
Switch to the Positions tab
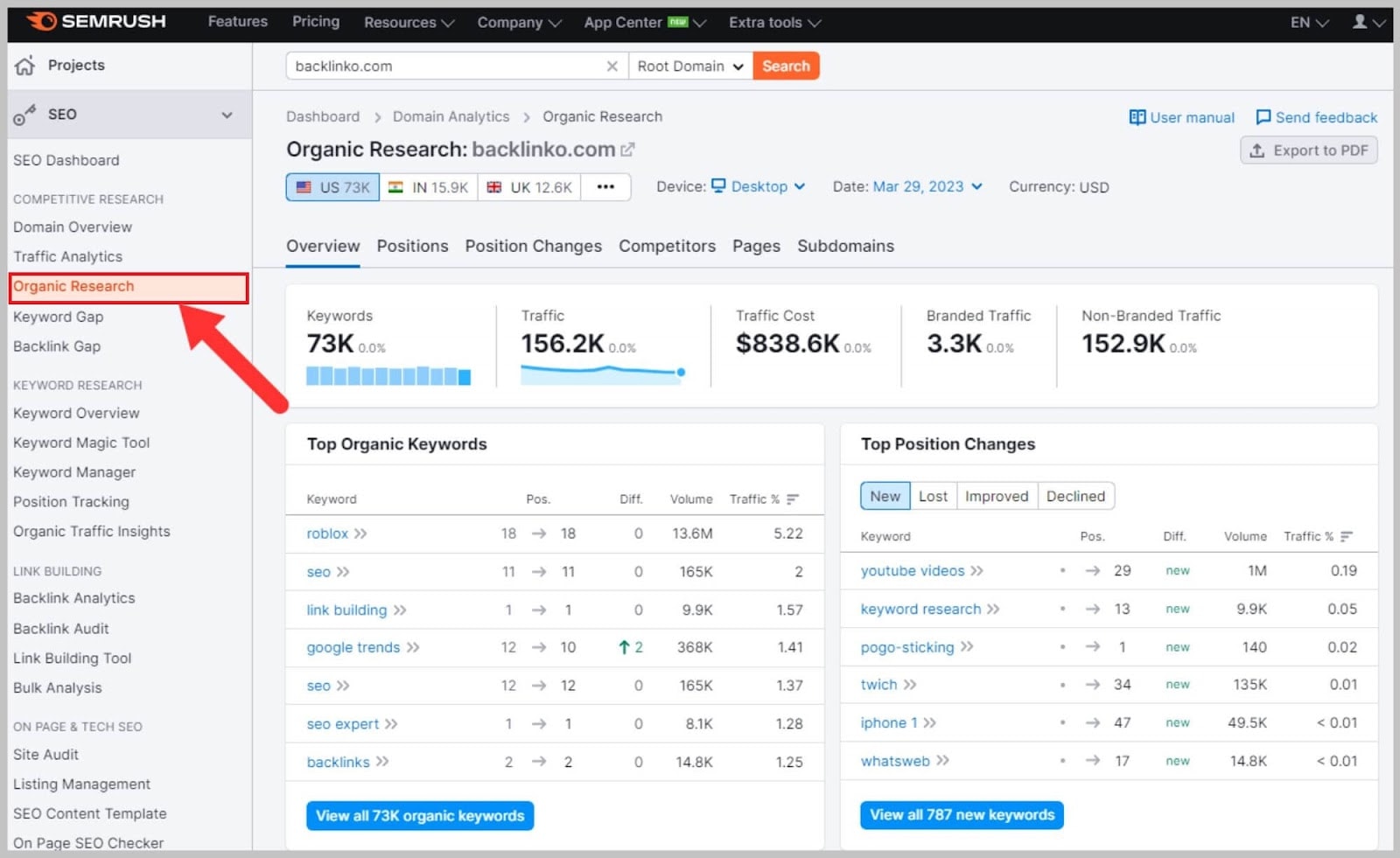point(412,246)
